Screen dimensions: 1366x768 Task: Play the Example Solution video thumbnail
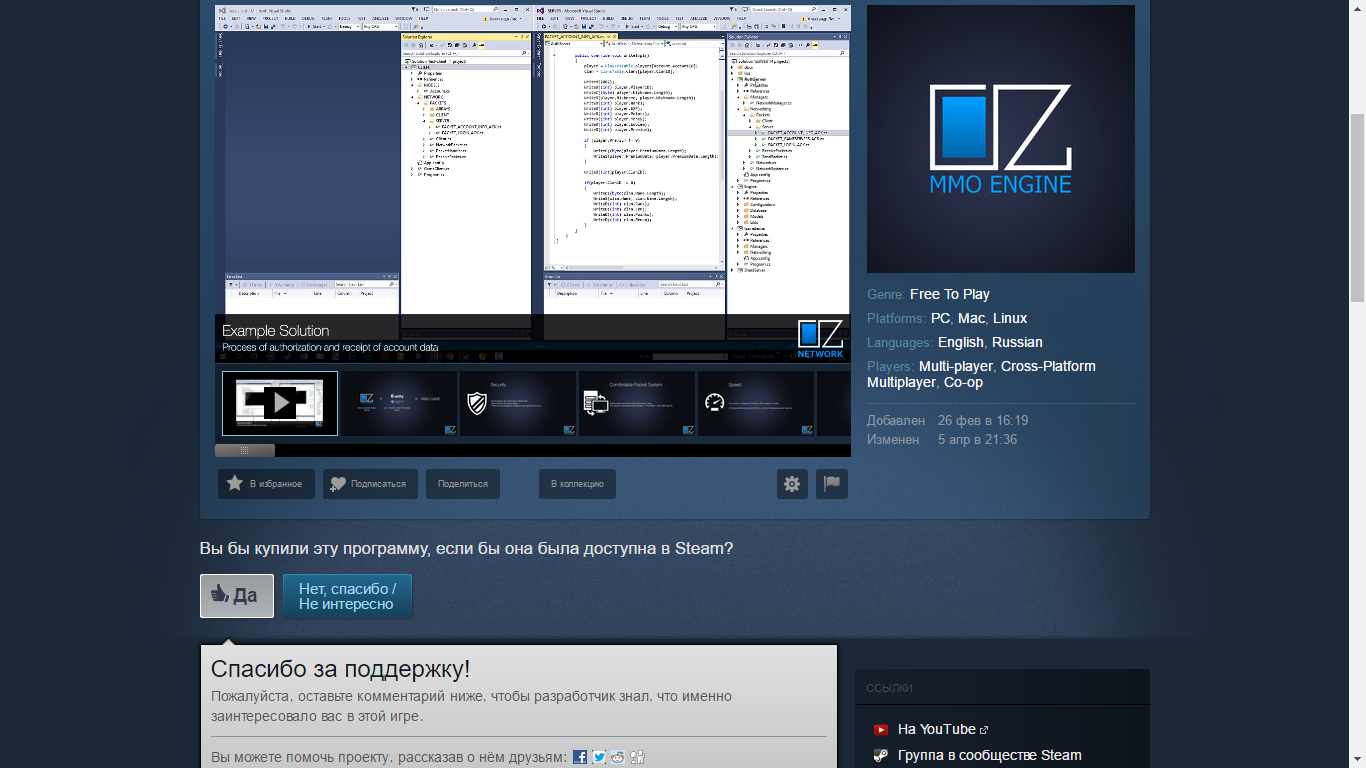280,403
